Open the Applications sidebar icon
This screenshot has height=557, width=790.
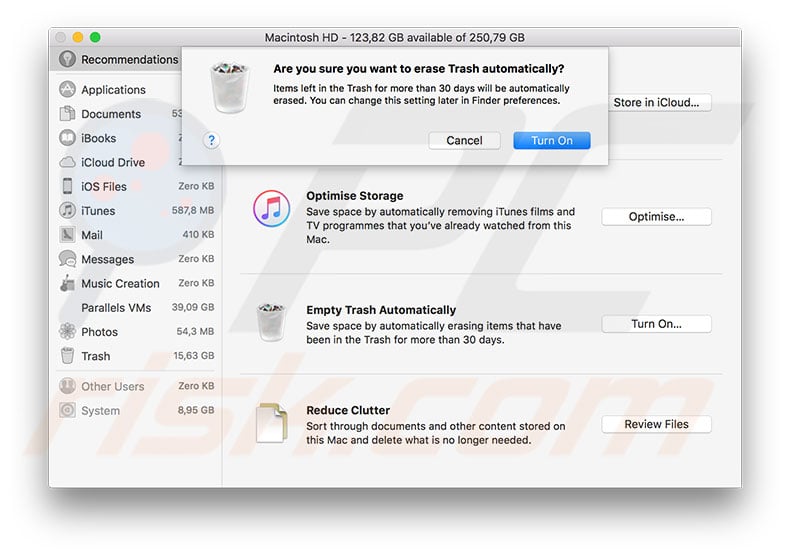click(x=67, y=90)
